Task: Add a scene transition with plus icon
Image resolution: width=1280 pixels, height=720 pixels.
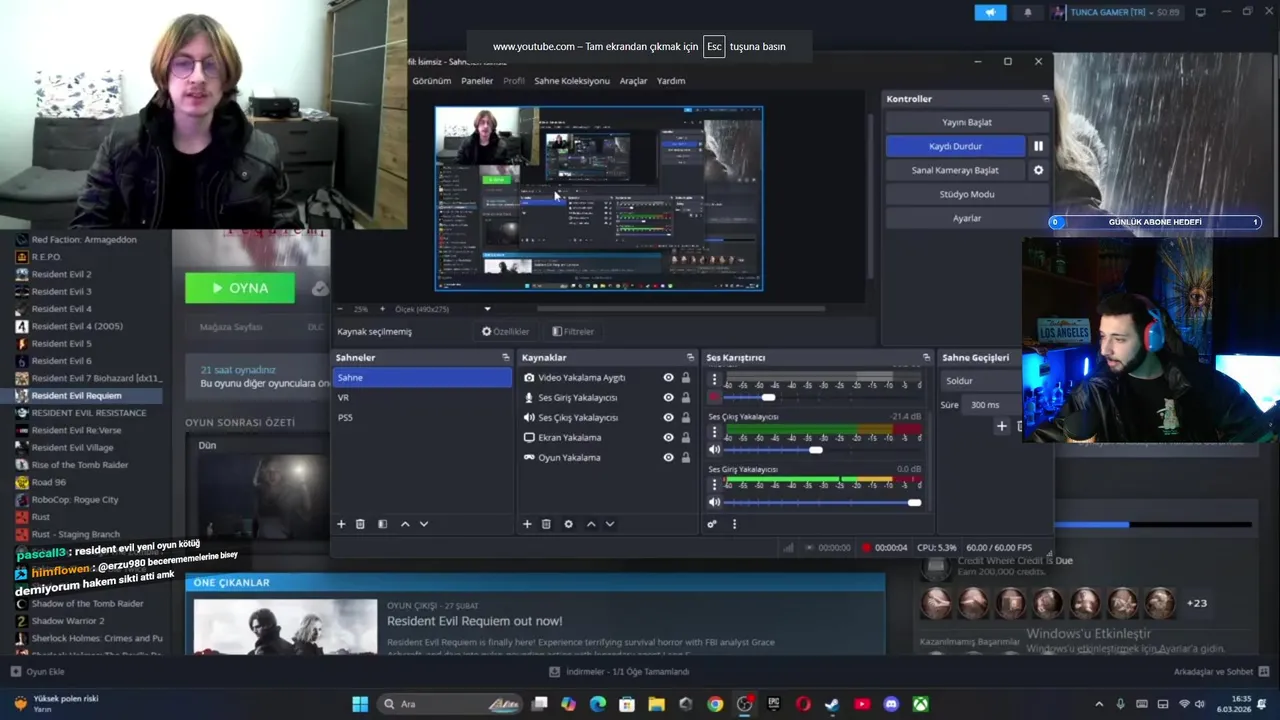Action: 1001,426
